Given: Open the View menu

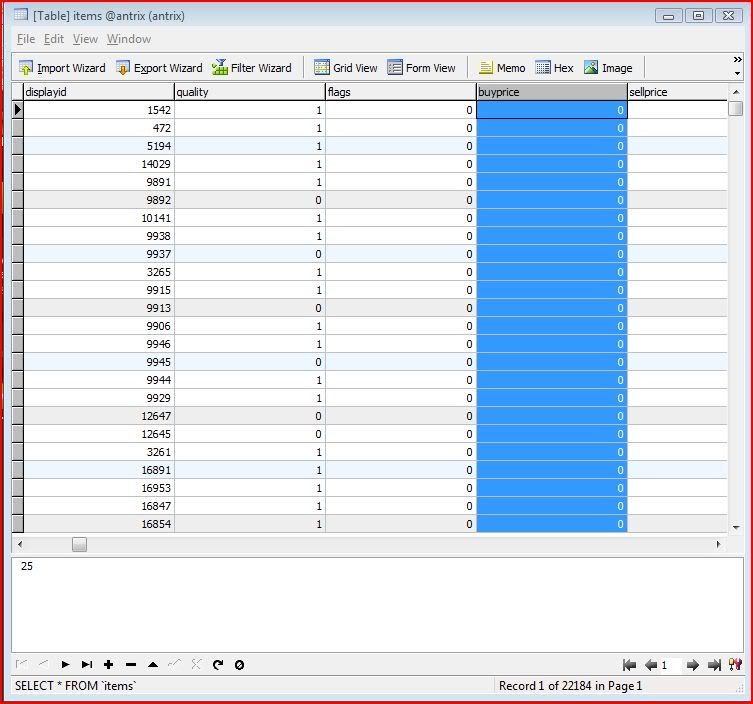Looking at the screenshot, I should pos(85,39).
